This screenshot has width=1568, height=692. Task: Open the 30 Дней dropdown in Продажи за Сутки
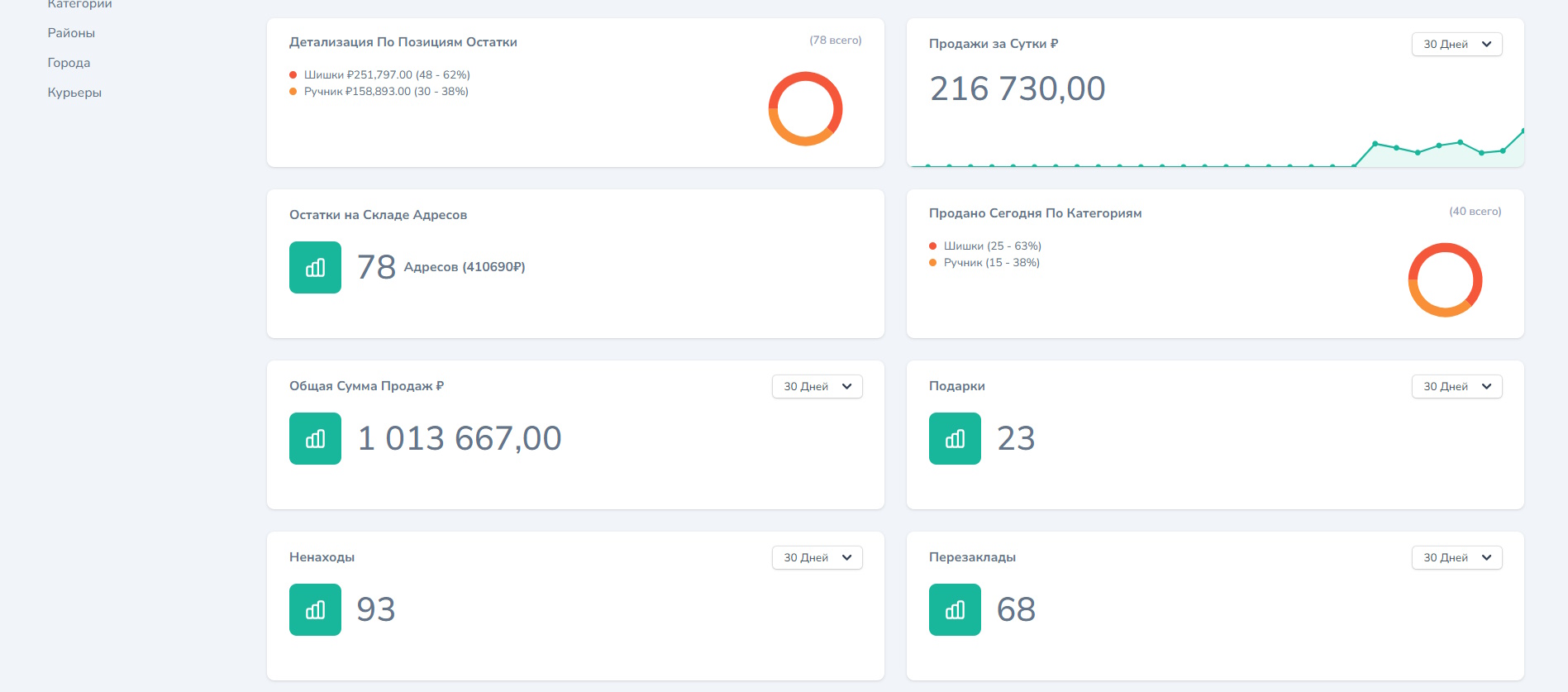click(1456, 45)
